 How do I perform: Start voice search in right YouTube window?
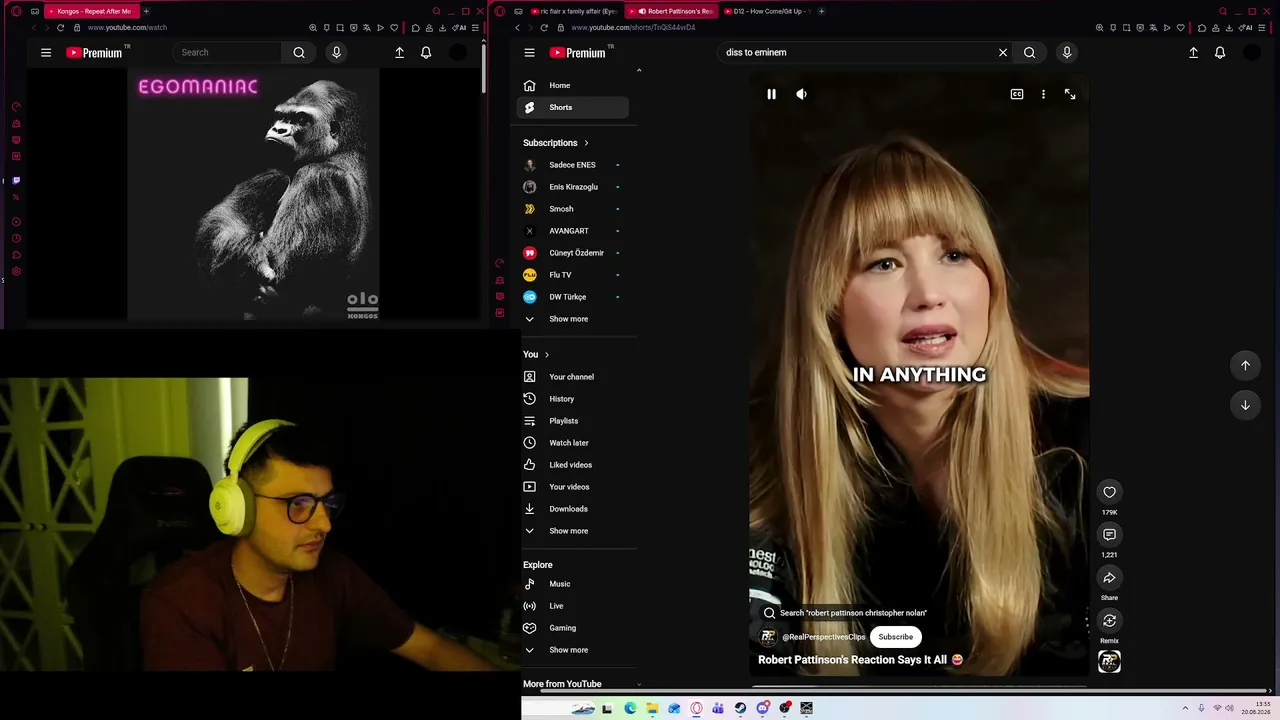pyautogui.click(x=1067, y=52)
